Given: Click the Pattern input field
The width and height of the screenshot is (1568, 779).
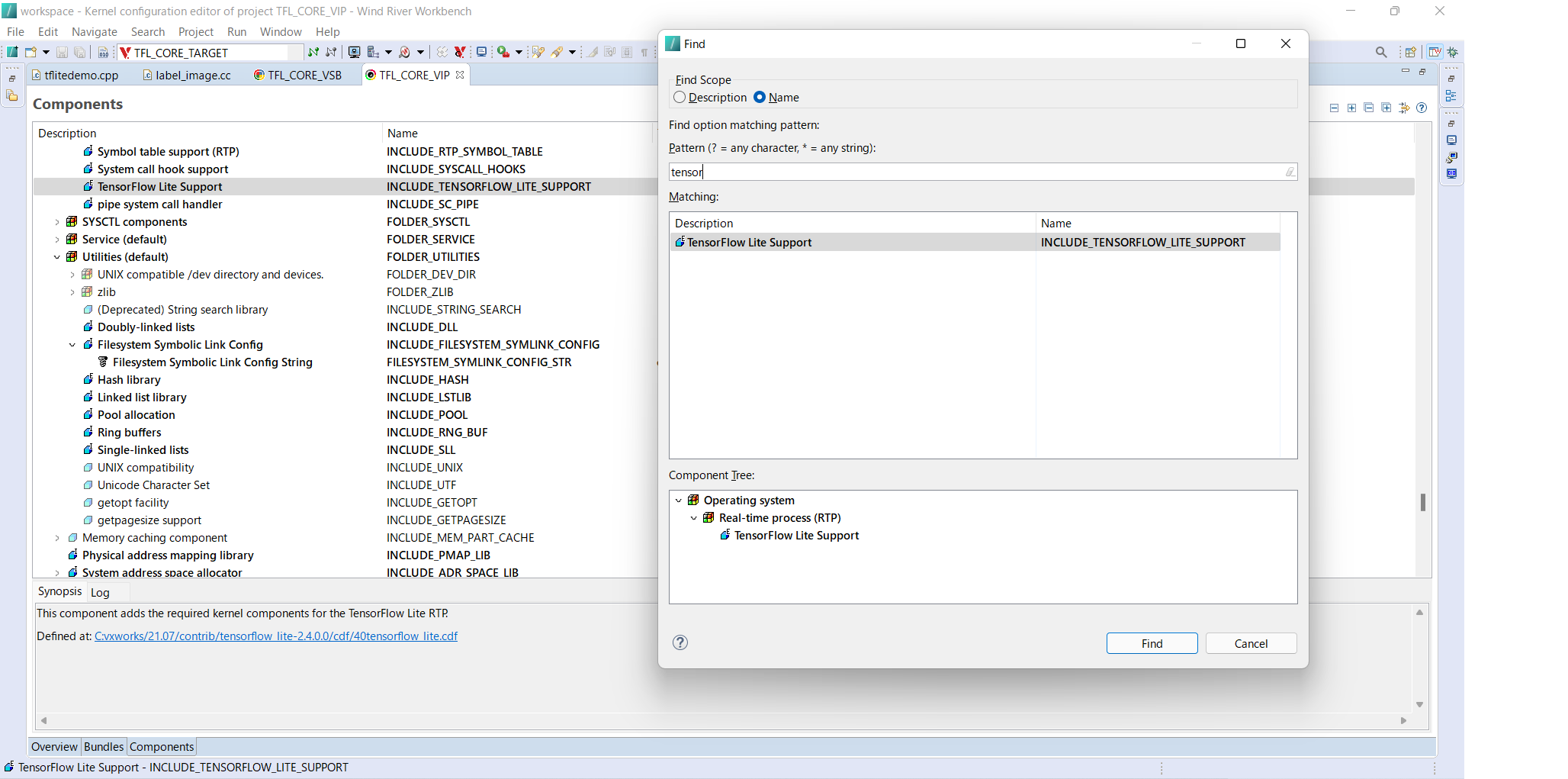Looking at the screenshot, I should (x=982, y=172).
